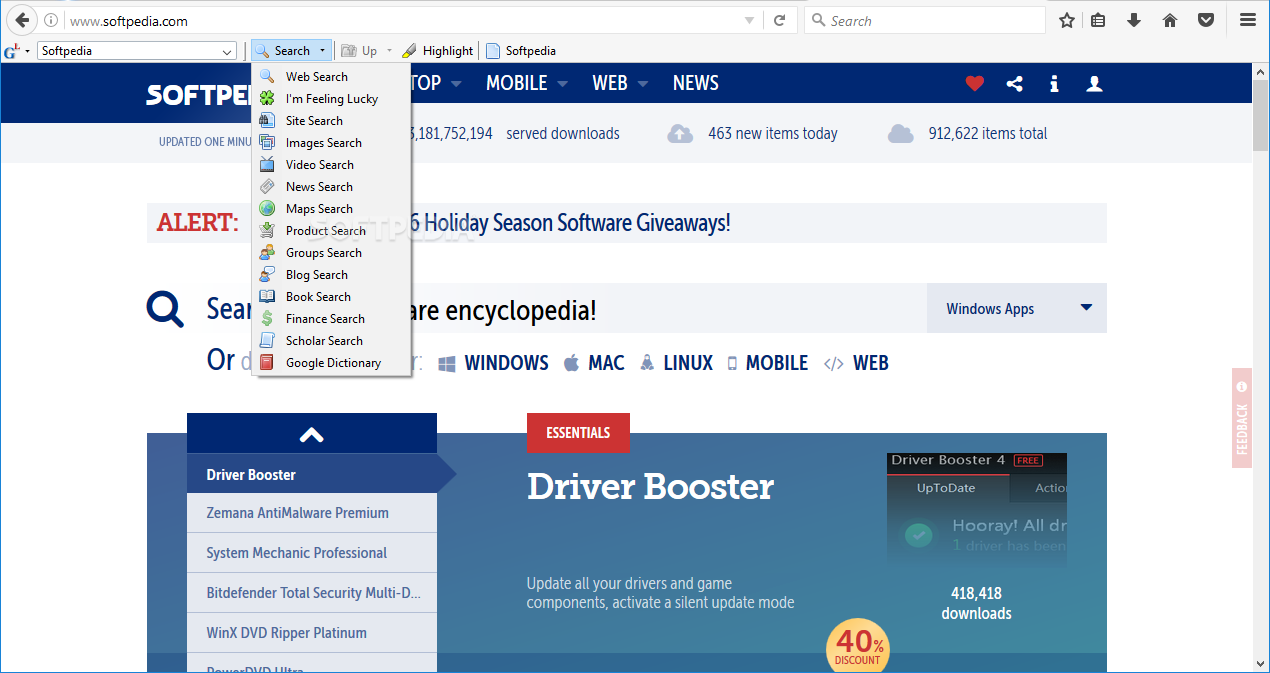Collapse the essentials list with up chevron
Viewport: 1270px width, 673px height.
[312, 434]
